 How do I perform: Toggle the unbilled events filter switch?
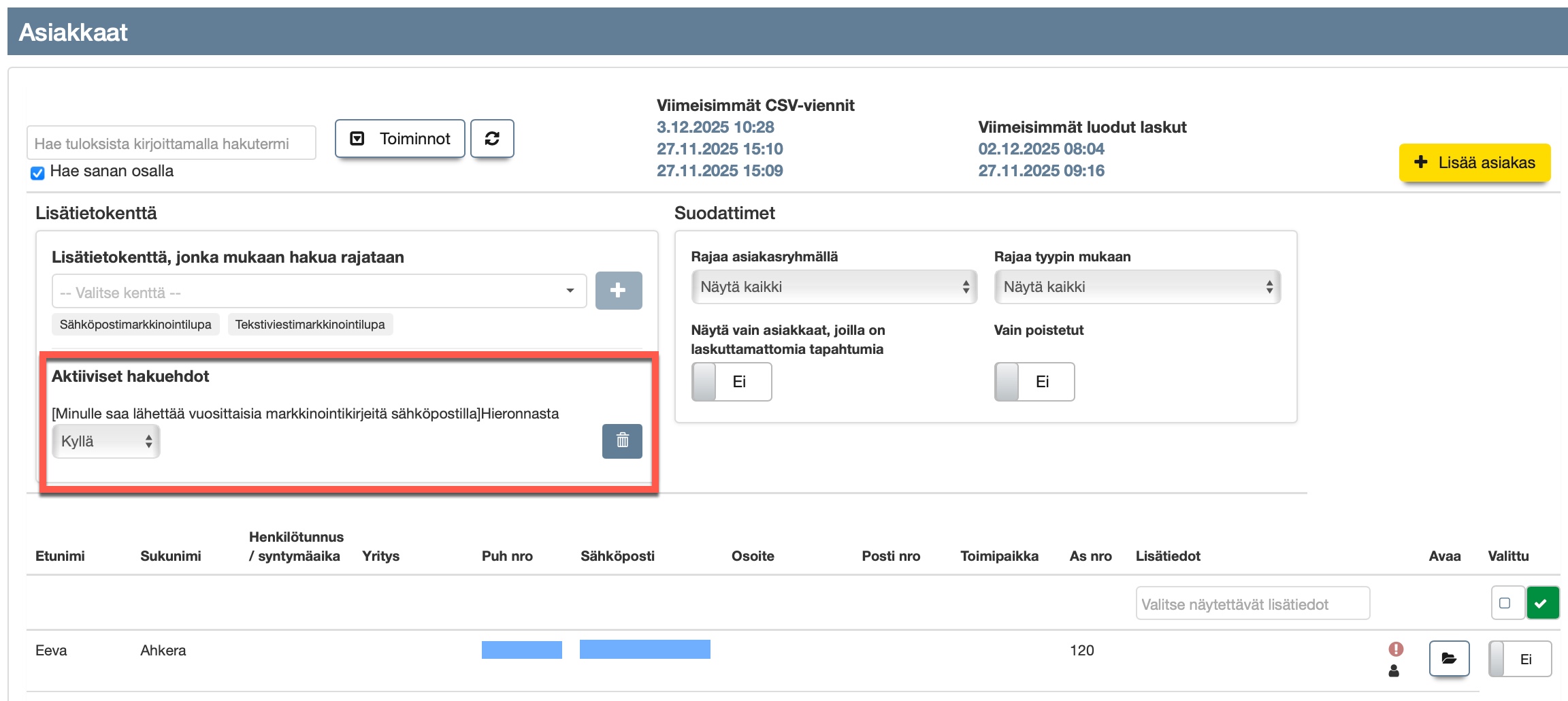(x=731, y=382)
